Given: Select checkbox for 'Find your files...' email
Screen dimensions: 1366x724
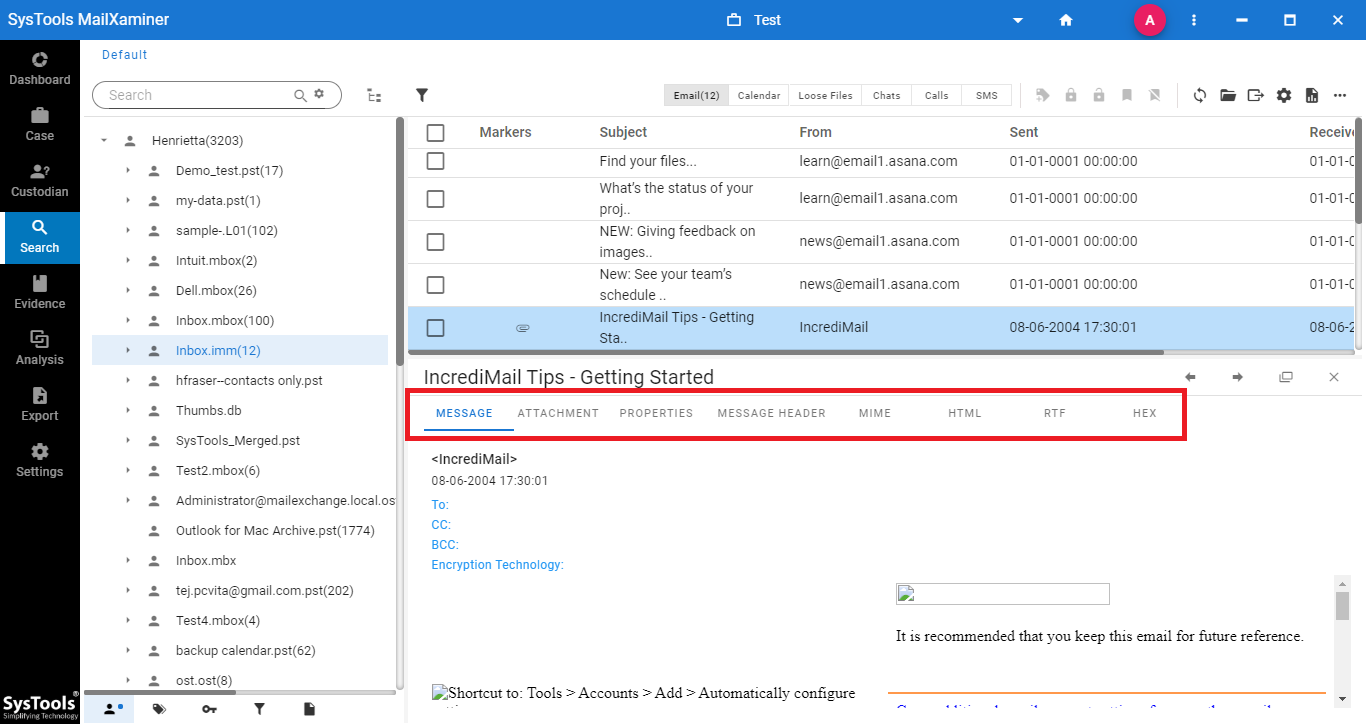Looking at the screenshot, I should click(435, 161).
